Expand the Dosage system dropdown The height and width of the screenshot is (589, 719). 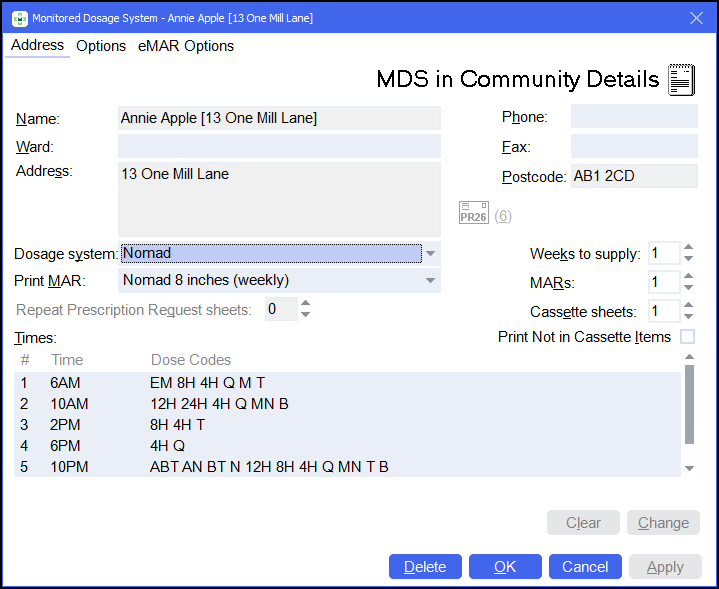click(x=430, y=254)
